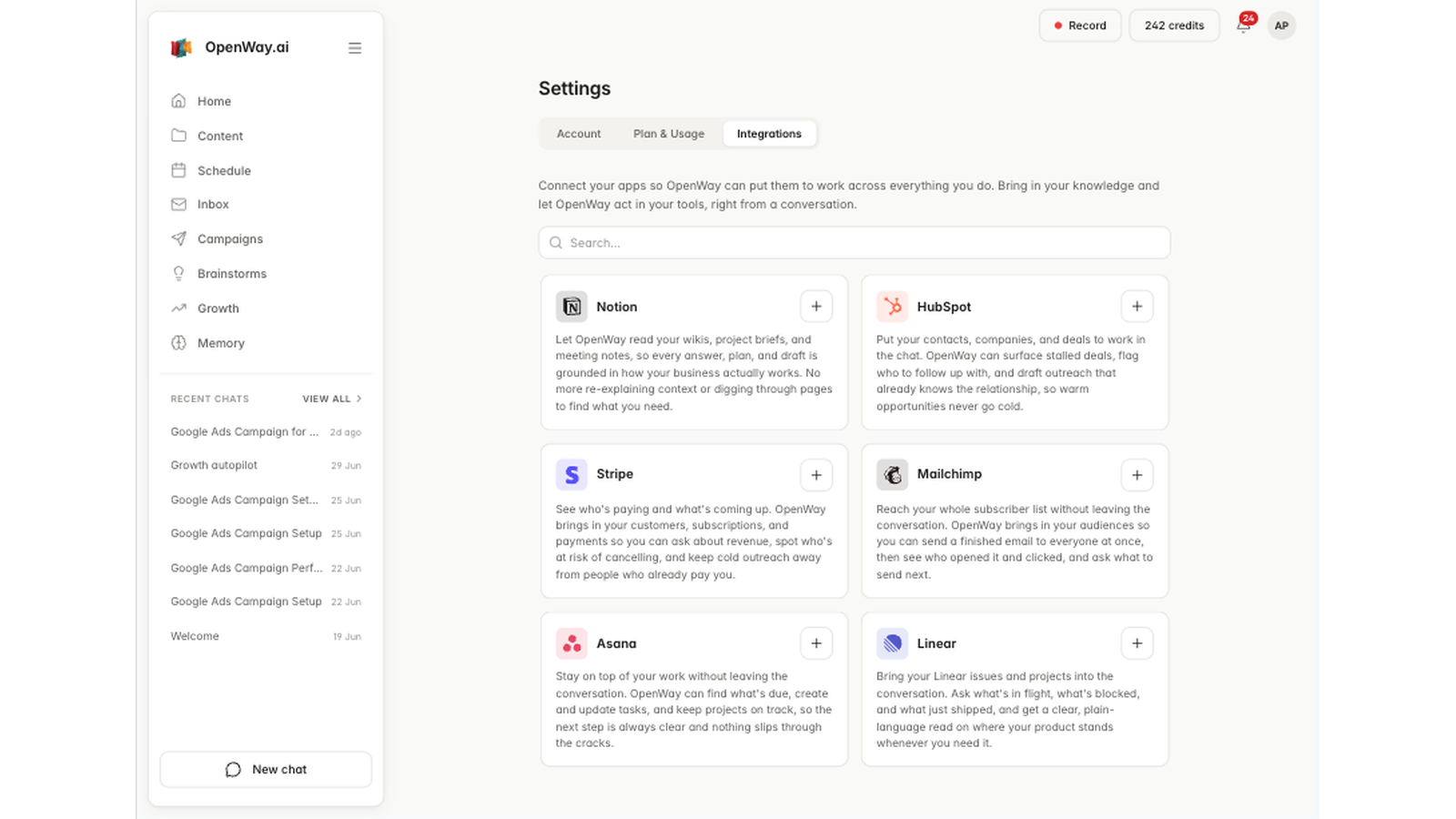Viewport: 1456px width, 819px height.
Task: Start a New chat
Action: point(266,770)
